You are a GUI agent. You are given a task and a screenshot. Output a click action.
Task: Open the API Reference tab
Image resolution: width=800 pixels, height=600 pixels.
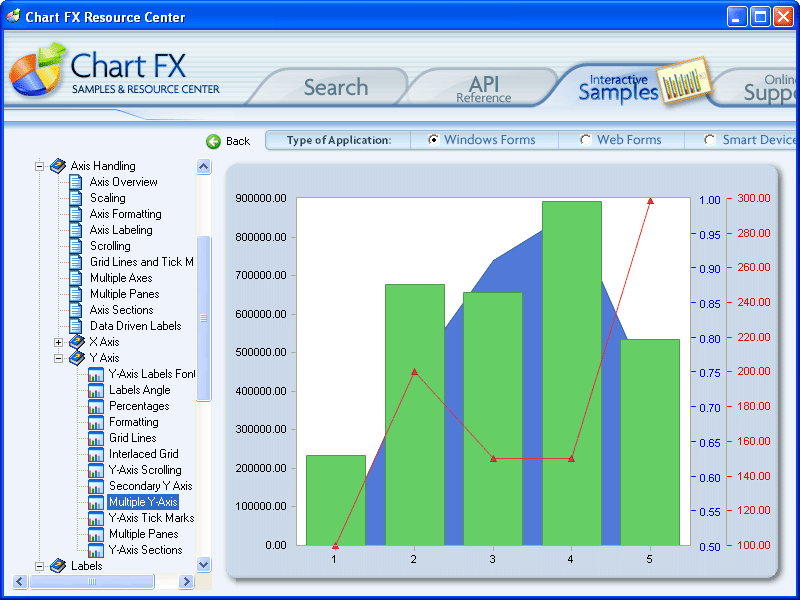tap(484, 86)
